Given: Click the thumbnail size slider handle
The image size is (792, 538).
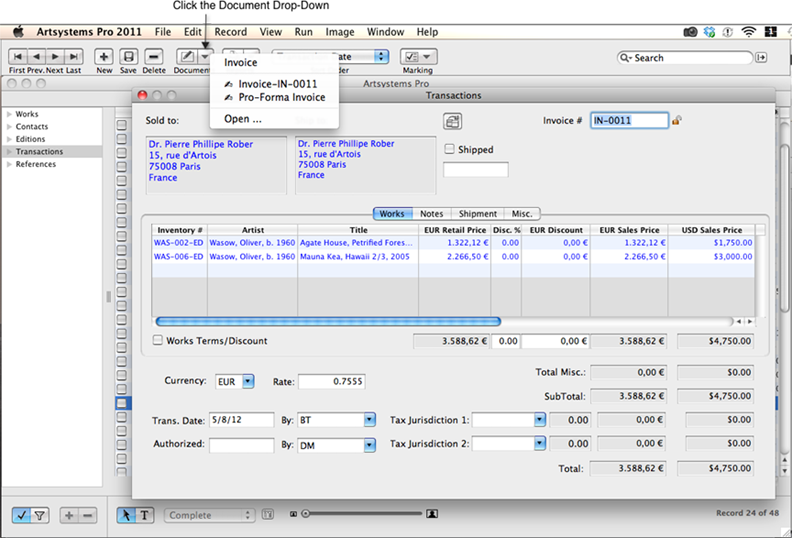Looking at the screenshot, I should coord(304,514).
